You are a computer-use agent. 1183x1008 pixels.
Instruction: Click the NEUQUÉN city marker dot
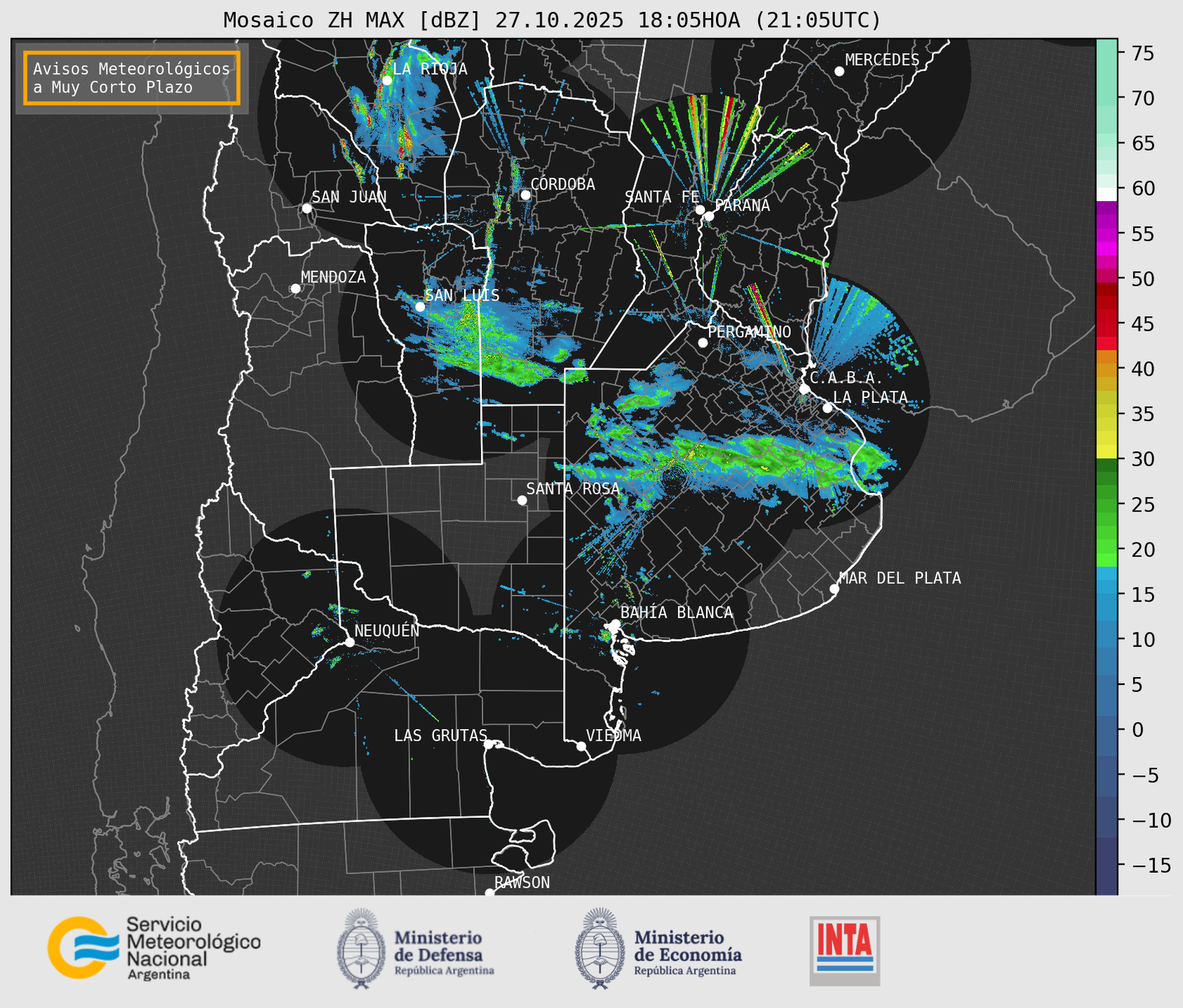click(x=349, y=642)
